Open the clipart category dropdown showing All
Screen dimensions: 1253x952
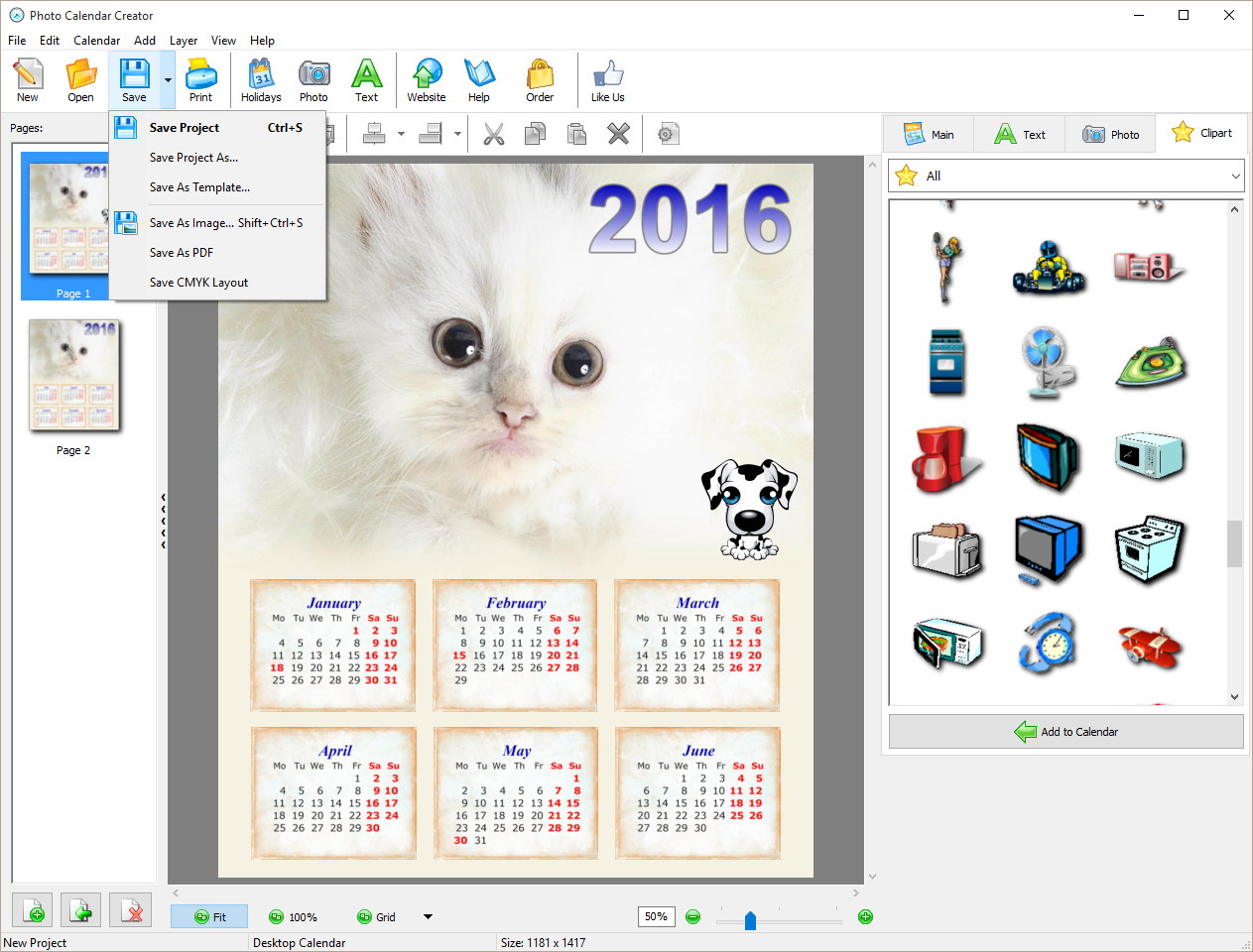(x=1066, y=176)
